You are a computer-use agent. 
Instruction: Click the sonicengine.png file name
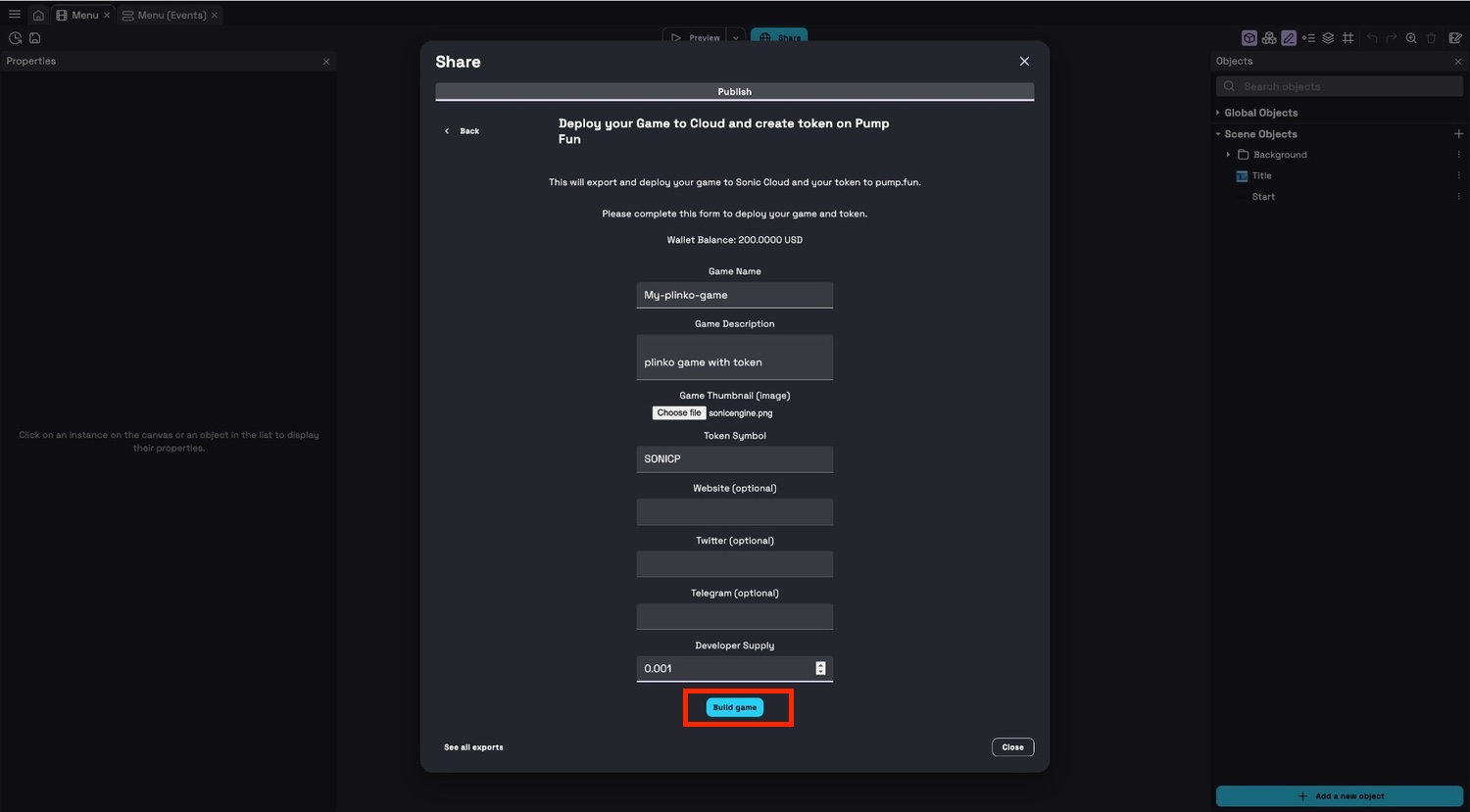coord(741,413)
